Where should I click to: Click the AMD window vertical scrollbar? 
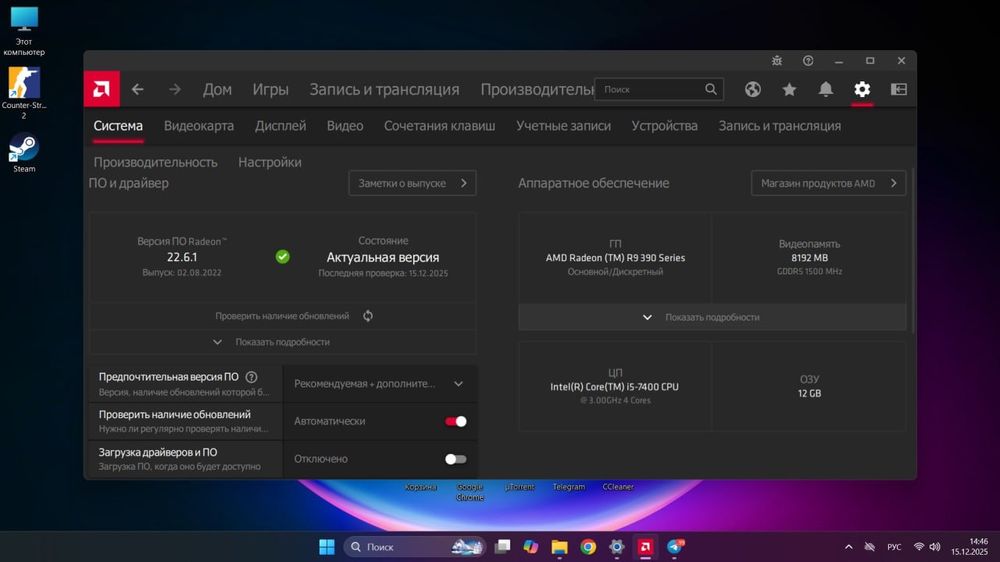pos(913,250)
